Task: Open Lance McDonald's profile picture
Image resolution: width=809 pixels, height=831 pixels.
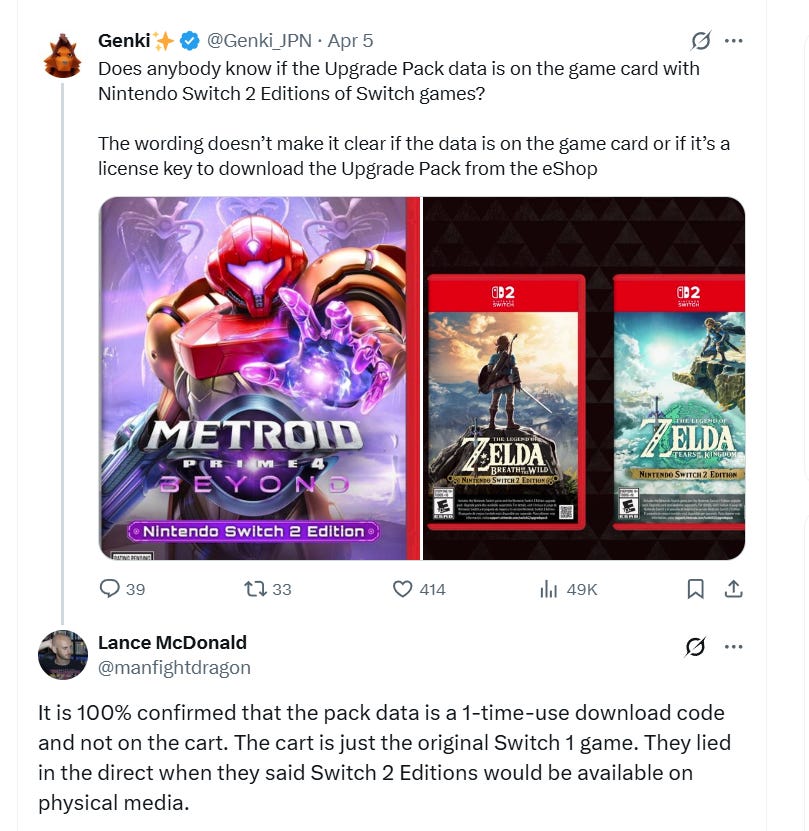Action: tap(63, 655)
